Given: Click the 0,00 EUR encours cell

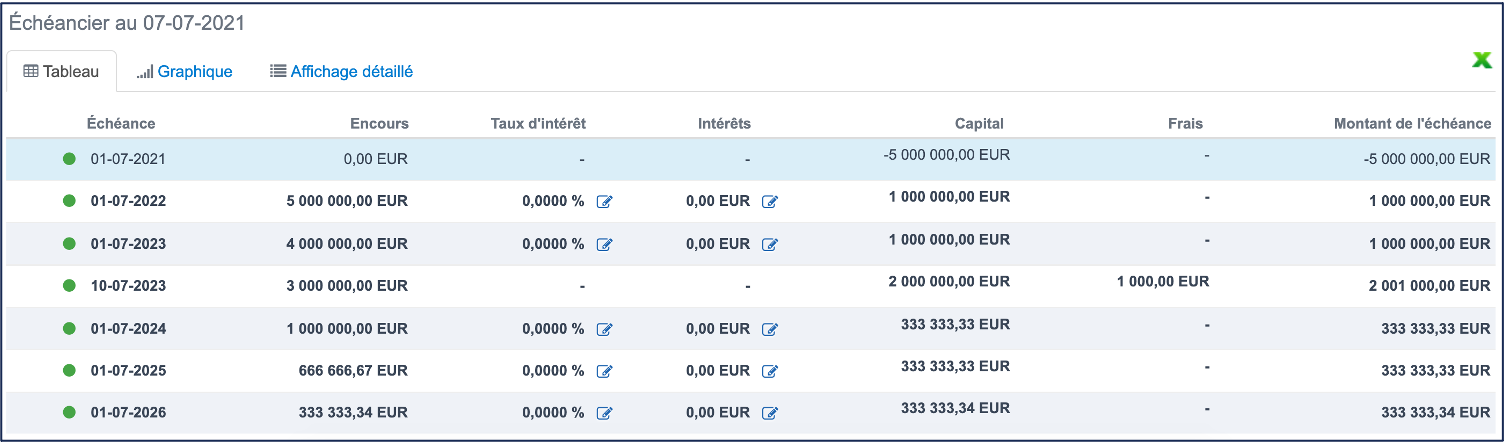Looking at the screenshot, I should coord(375,159).
